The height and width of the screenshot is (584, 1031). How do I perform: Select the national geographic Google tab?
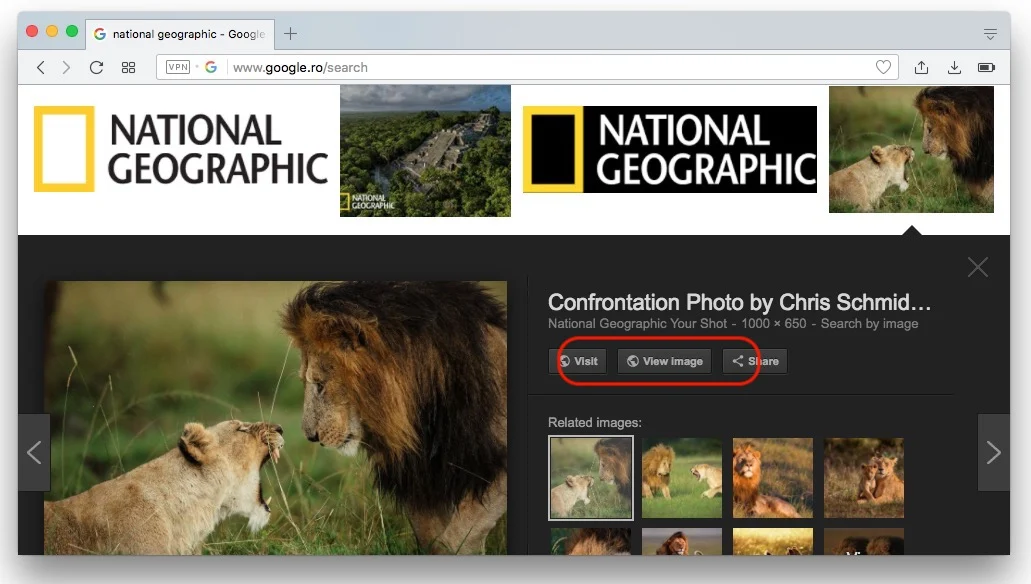pos(180,34)
